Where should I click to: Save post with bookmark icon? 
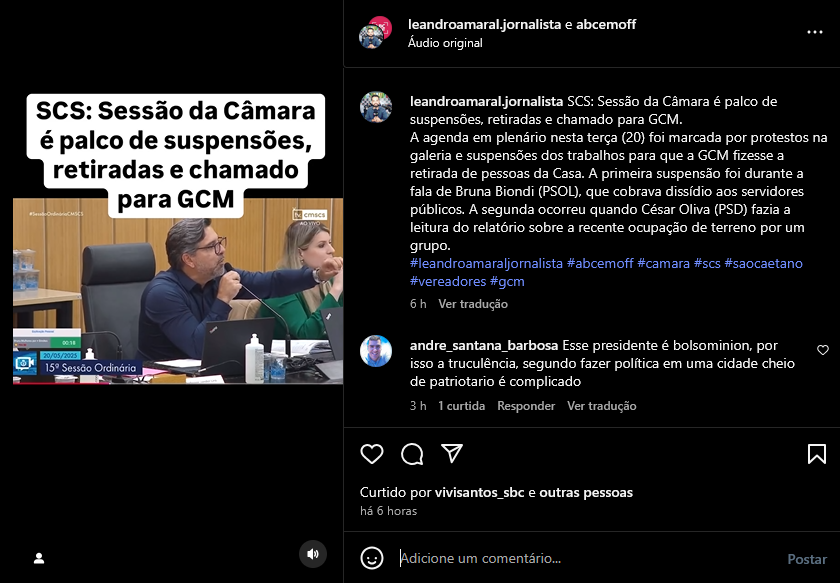pyautogui.click(x=816, y=454)
